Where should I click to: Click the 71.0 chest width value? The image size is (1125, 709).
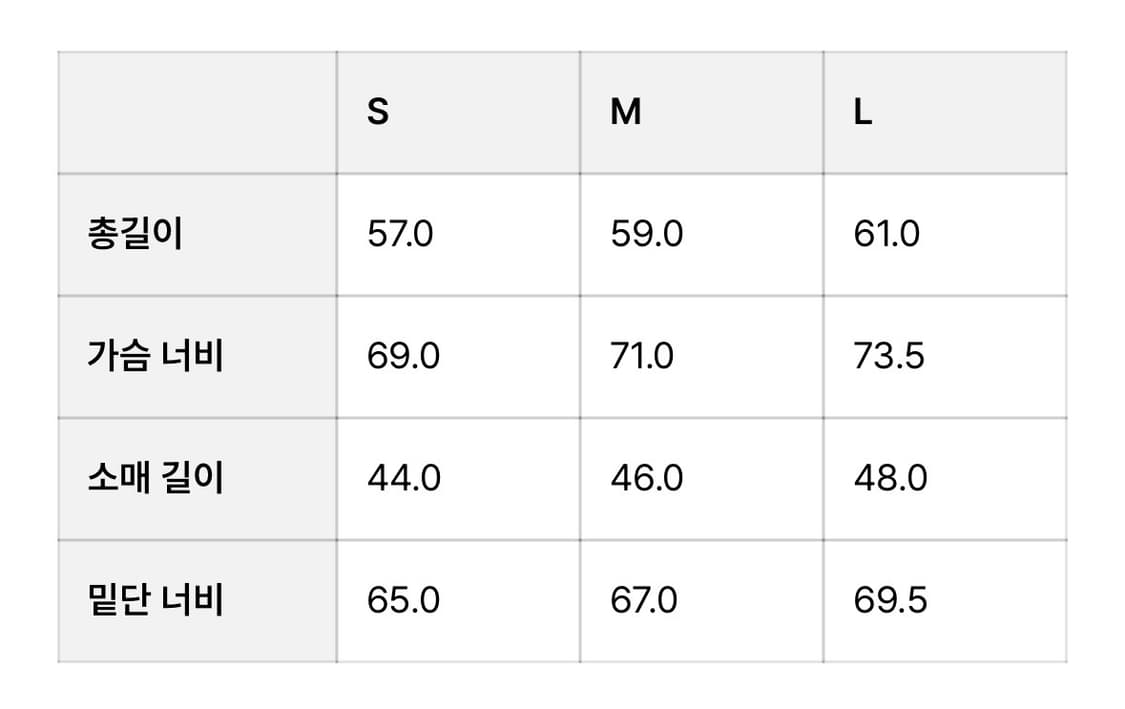point(642,357)
